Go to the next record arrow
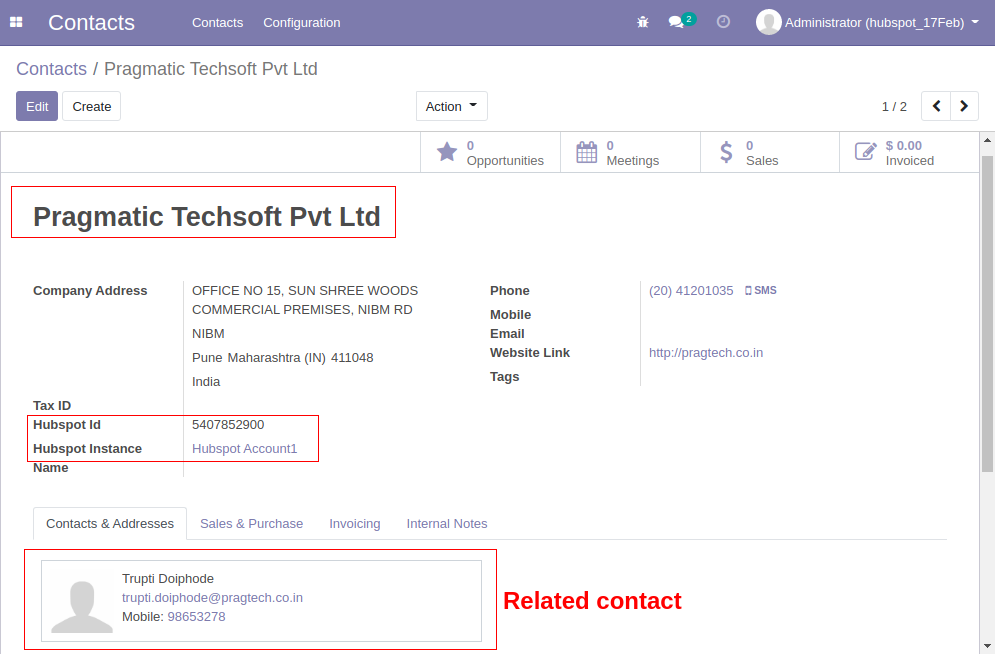The height and width of the screenshot is (654, 995). [964, 106]
